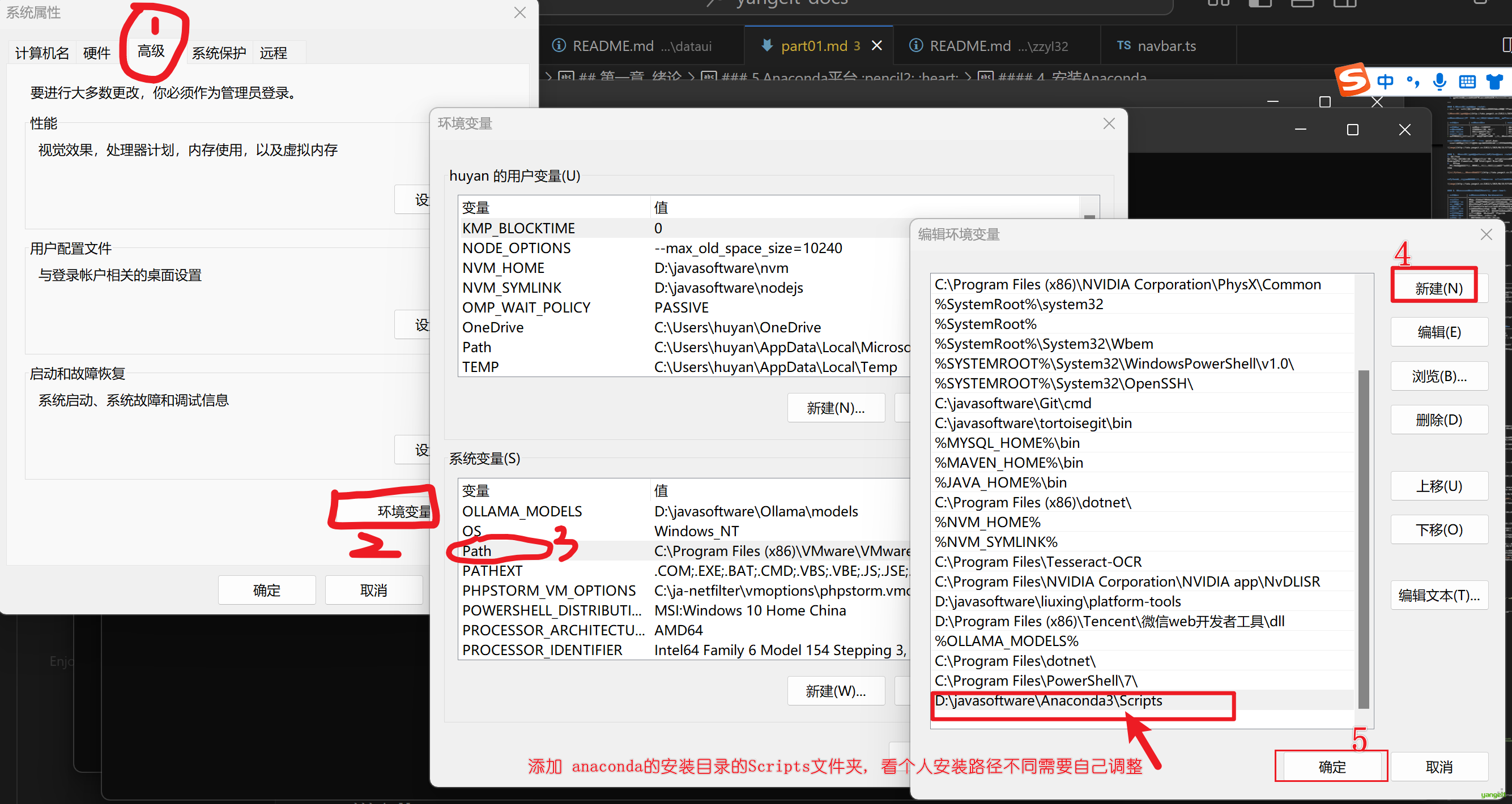1512x804 pixels.
Task: Click Sogou voice input microphone icon
Action: [1439, 81]
